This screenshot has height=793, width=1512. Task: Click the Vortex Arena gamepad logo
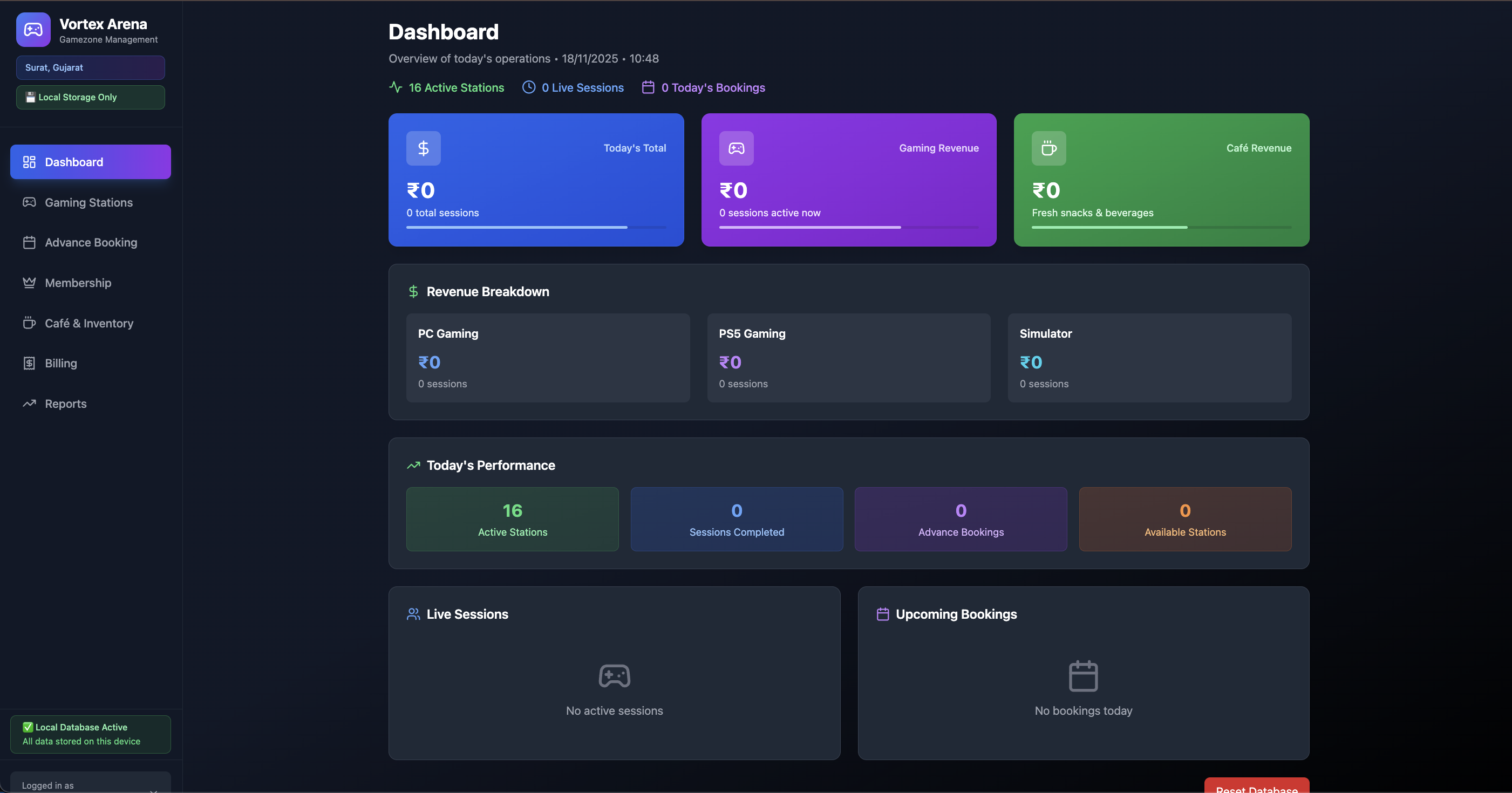coord(33,29)
